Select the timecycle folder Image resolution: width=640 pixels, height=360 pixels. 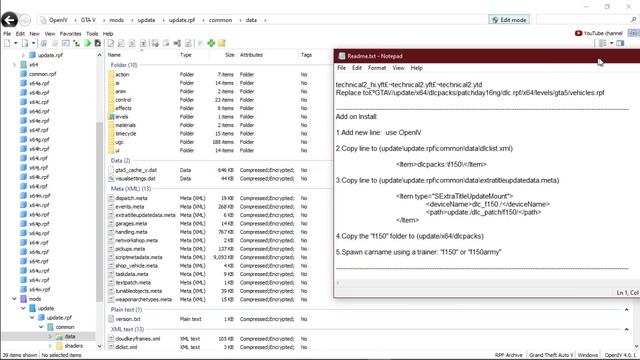[125, 133]
